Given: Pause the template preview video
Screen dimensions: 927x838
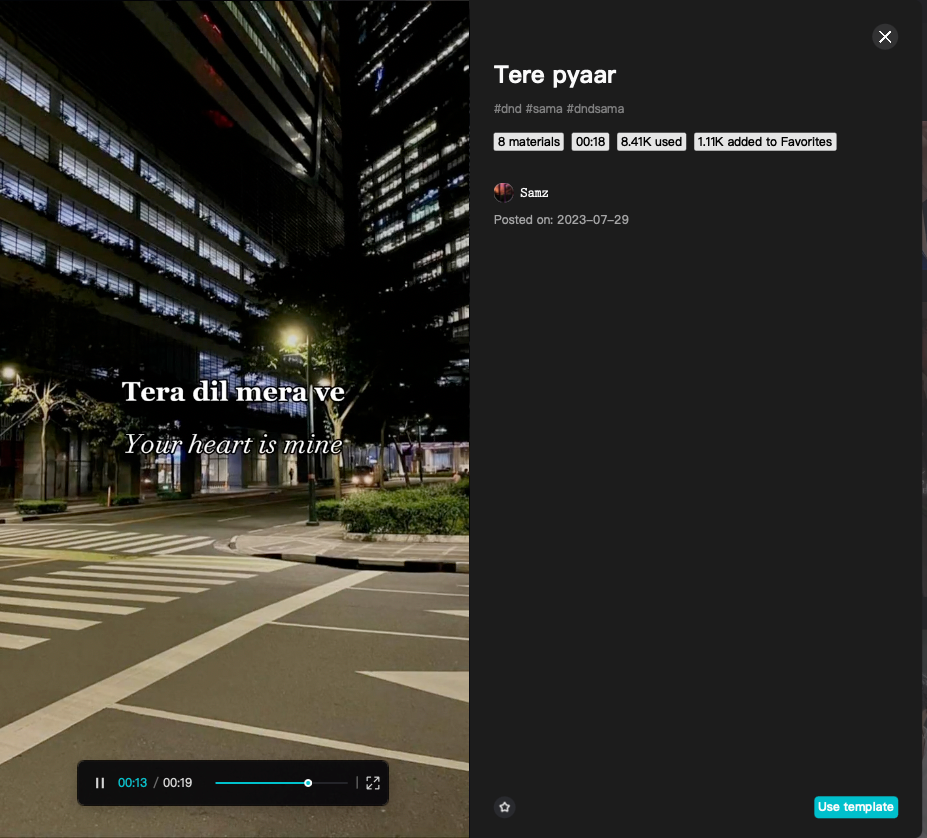Looking at the screenshot, I should click(x=100, y=783).
